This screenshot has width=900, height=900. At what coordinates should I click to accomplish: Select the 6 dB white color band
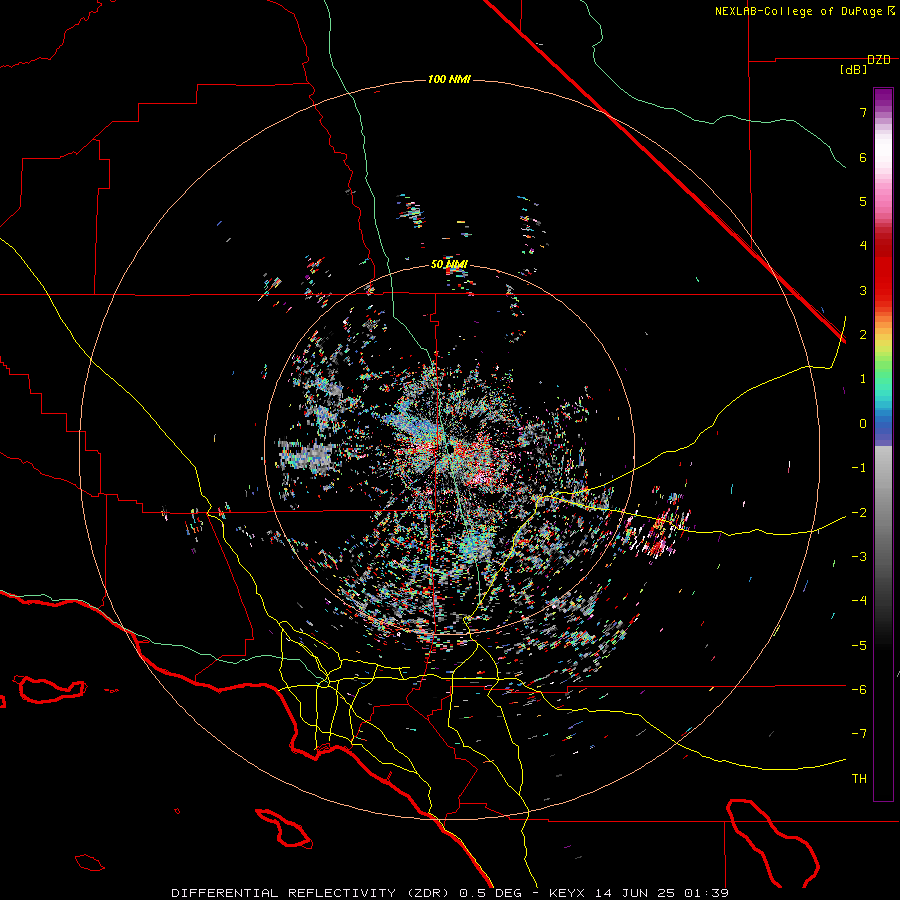[883, 157]
